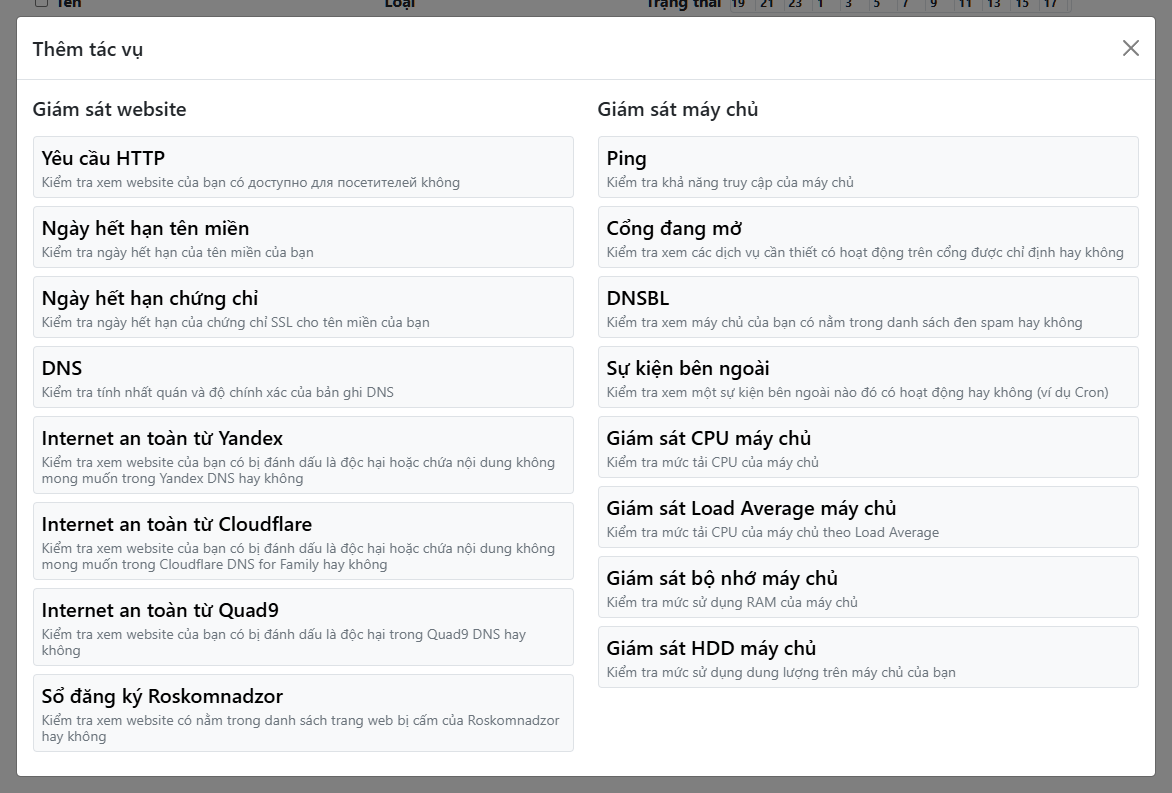
Task: Choose the Cổng đang mở task
Action: tap(868, 238)
